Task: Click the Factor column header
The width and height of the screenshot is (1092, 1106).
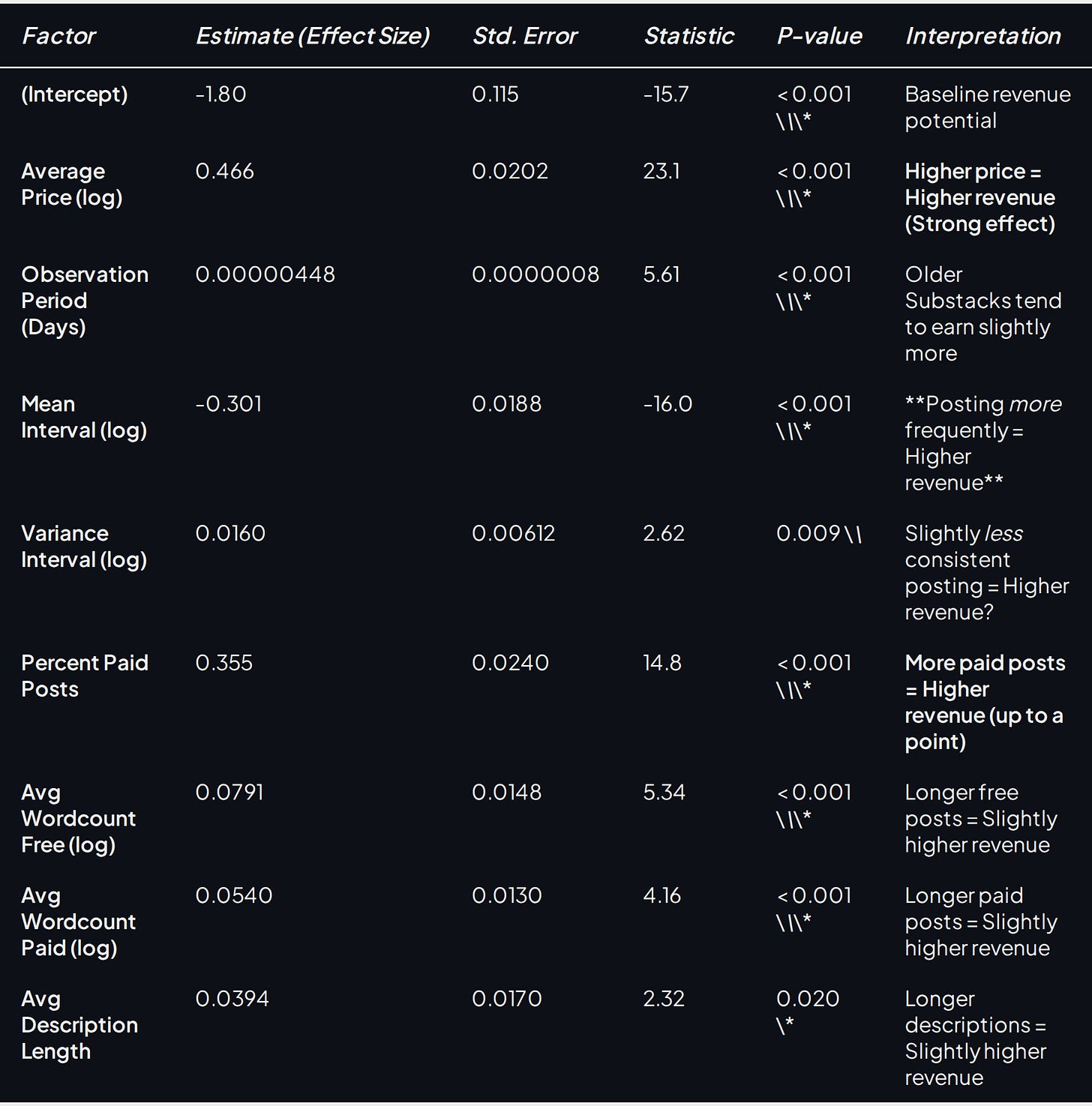Action: coord(59,35)
